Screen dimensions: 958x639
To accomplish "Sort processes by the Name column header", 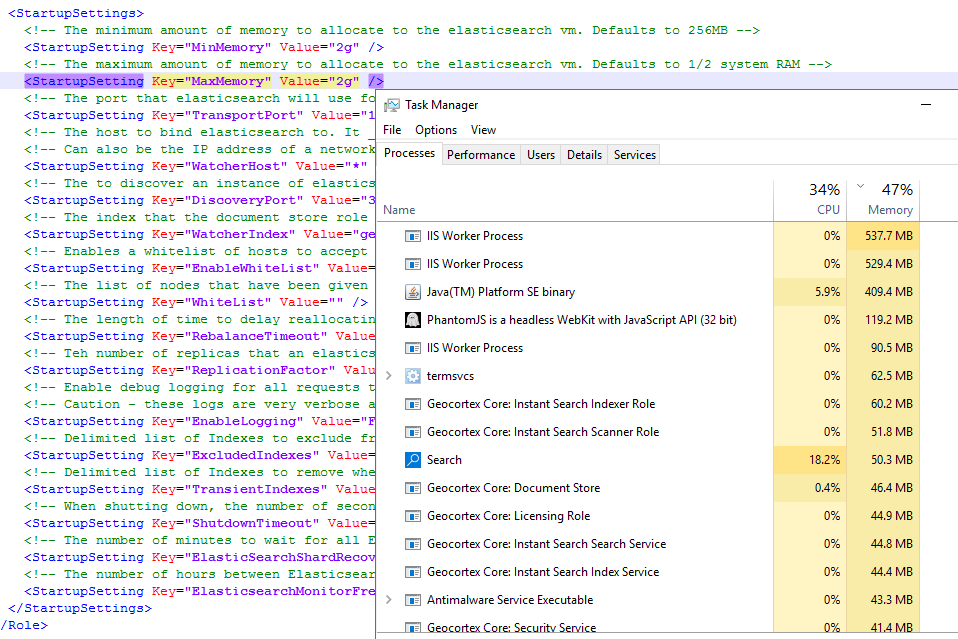I will coord(399,210).
